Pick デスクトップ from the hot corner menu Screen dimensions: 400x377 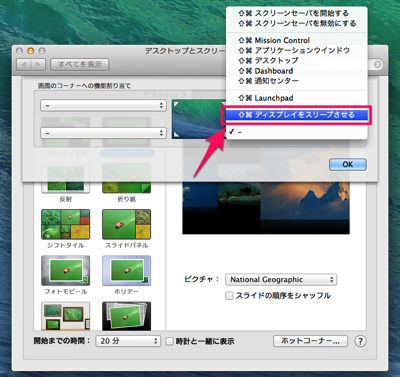click(x=297, y=61)
